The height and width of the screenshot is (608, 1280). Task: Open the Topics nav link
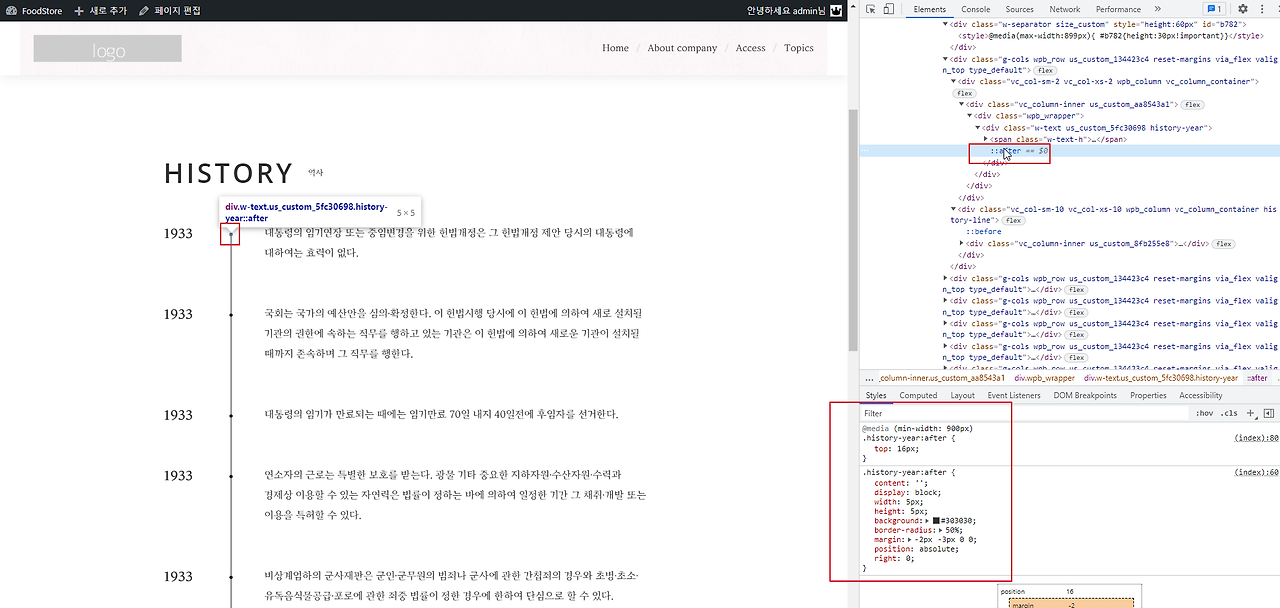click(798, 48)
